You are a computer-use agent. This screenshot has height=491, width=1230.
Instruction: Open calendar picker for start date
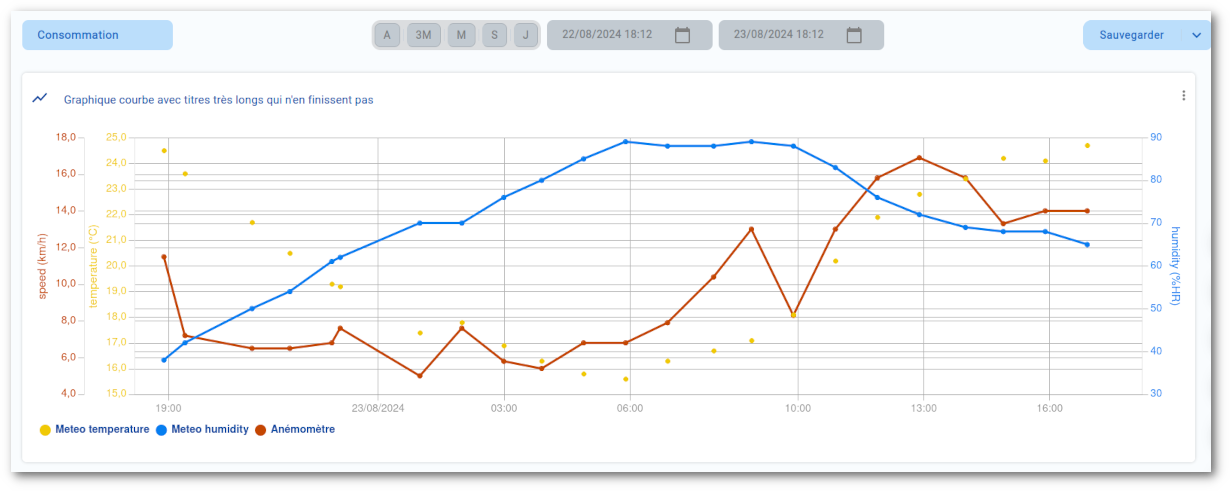point(683,35)
